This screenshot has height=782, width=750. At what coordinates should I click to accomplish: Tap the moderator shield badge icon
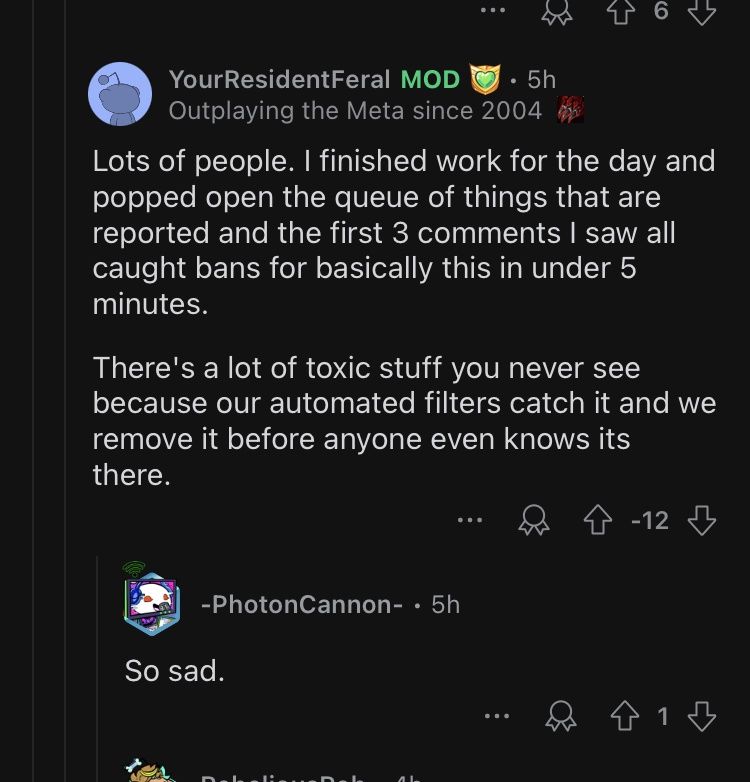[x=484, y=79]
